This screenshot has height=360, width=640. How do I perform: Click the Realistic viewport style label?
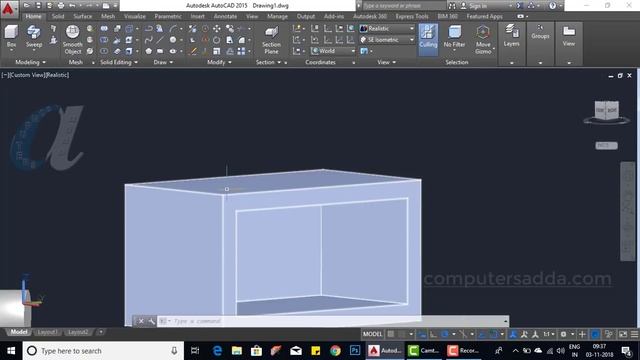[x=58, y=75]
